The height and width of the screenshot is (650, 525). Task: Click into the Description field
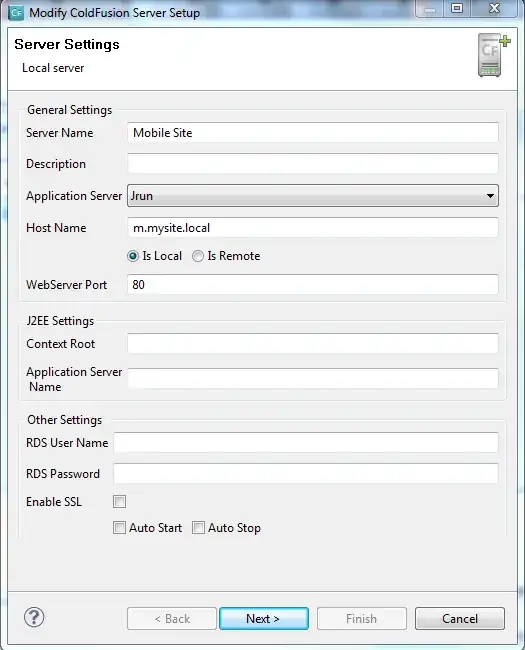click(313, 164)
